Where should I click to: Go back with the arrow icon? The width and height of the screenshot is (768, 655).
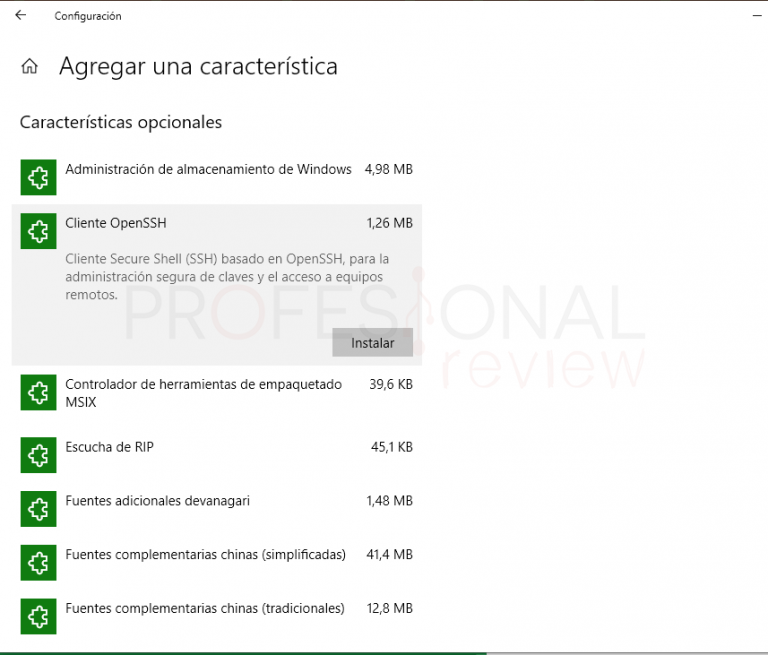click(x=21, y=15)
